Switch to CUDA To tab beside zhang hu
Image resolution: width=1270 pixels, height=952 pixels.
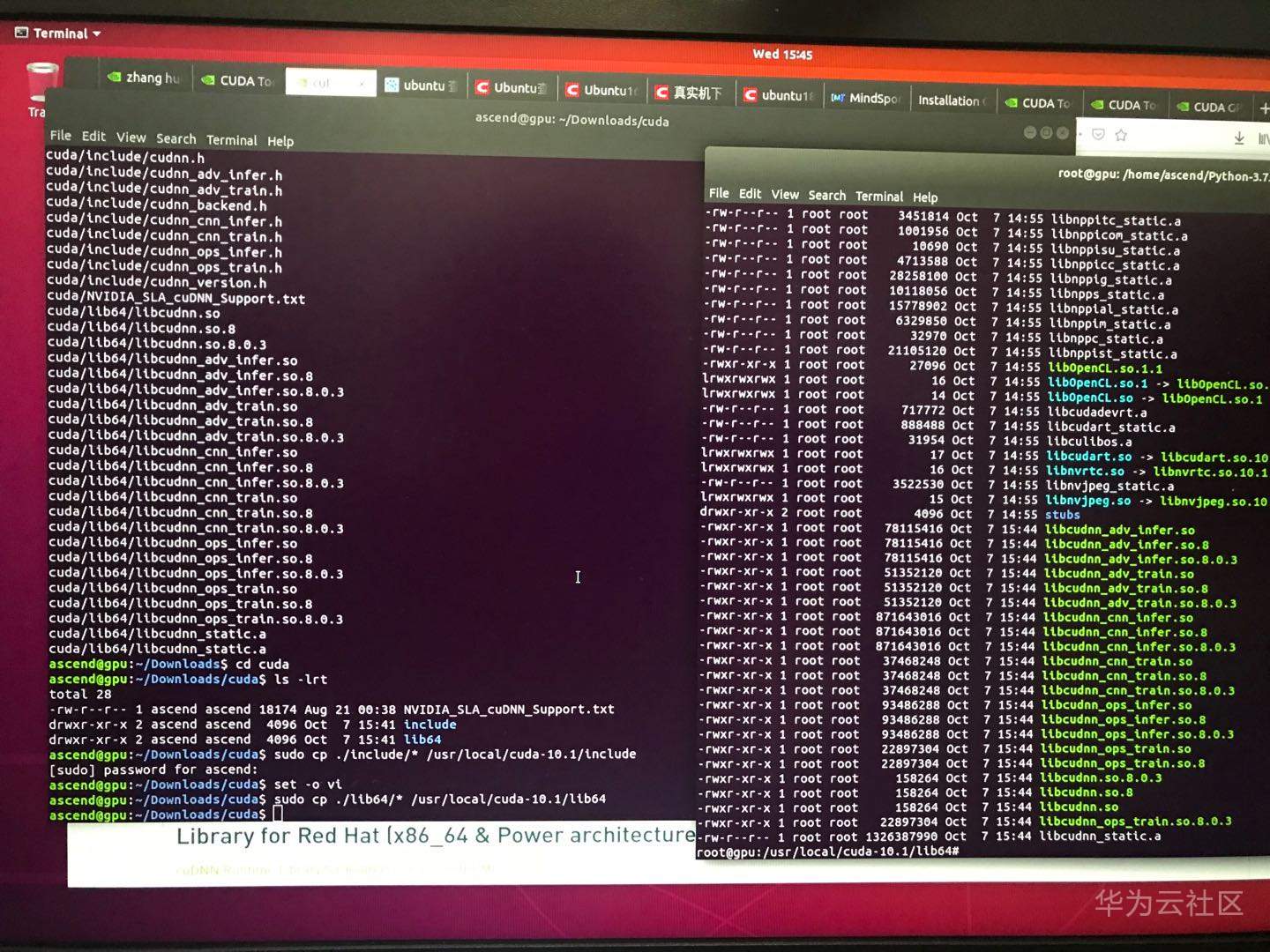point(238,80)
